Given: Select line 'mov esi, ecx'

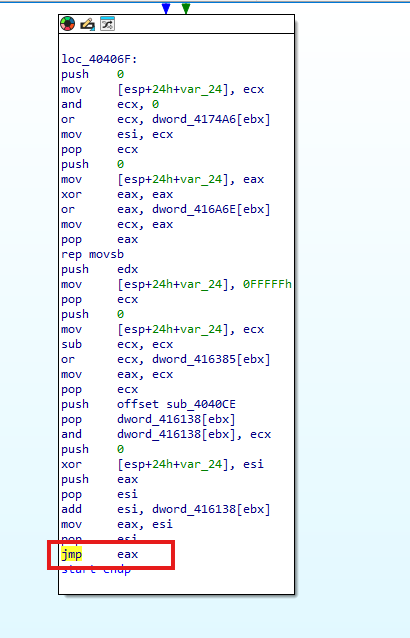Looking at the screenshot, I should 117,135.
